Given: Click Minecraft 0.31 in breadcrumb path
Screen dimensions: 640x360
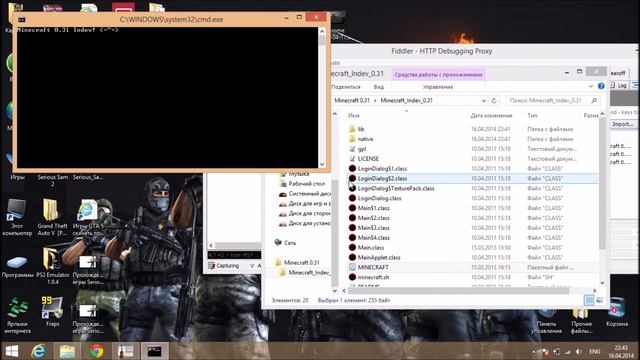Looking at the screenshot, I should pyautogui.click(x=352, y=100).
